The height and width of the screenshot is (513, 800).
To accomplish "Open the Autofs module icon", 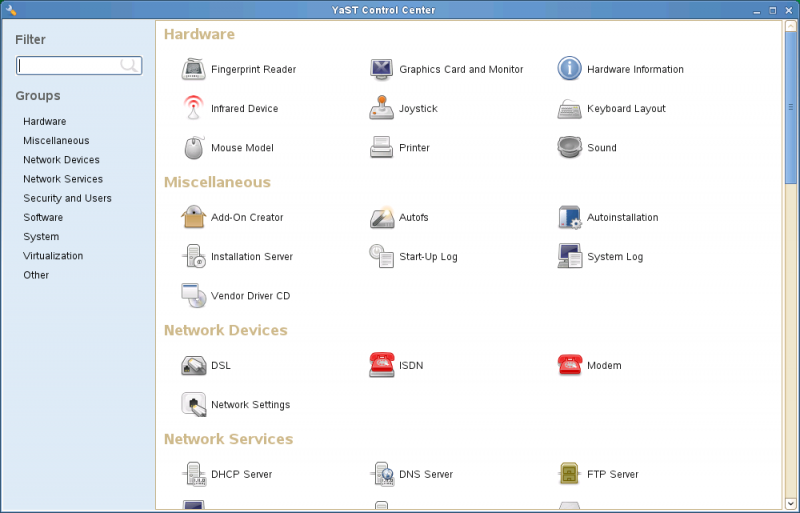I will pos(382,217).
